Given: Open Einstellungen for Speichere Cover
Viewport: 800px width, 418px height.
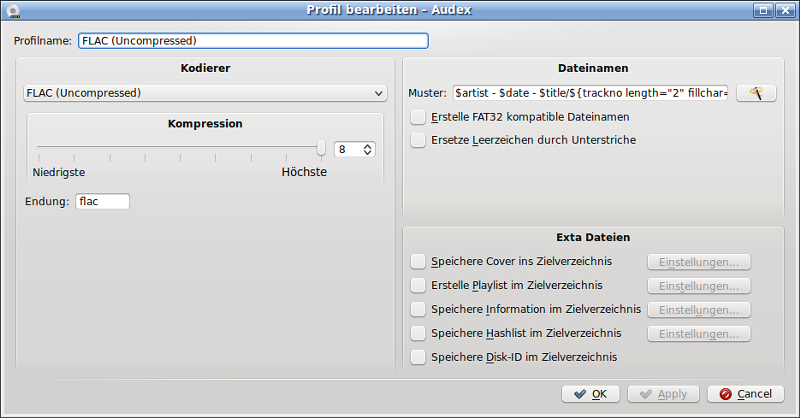Looking at the screenshot, I should 698,262.
